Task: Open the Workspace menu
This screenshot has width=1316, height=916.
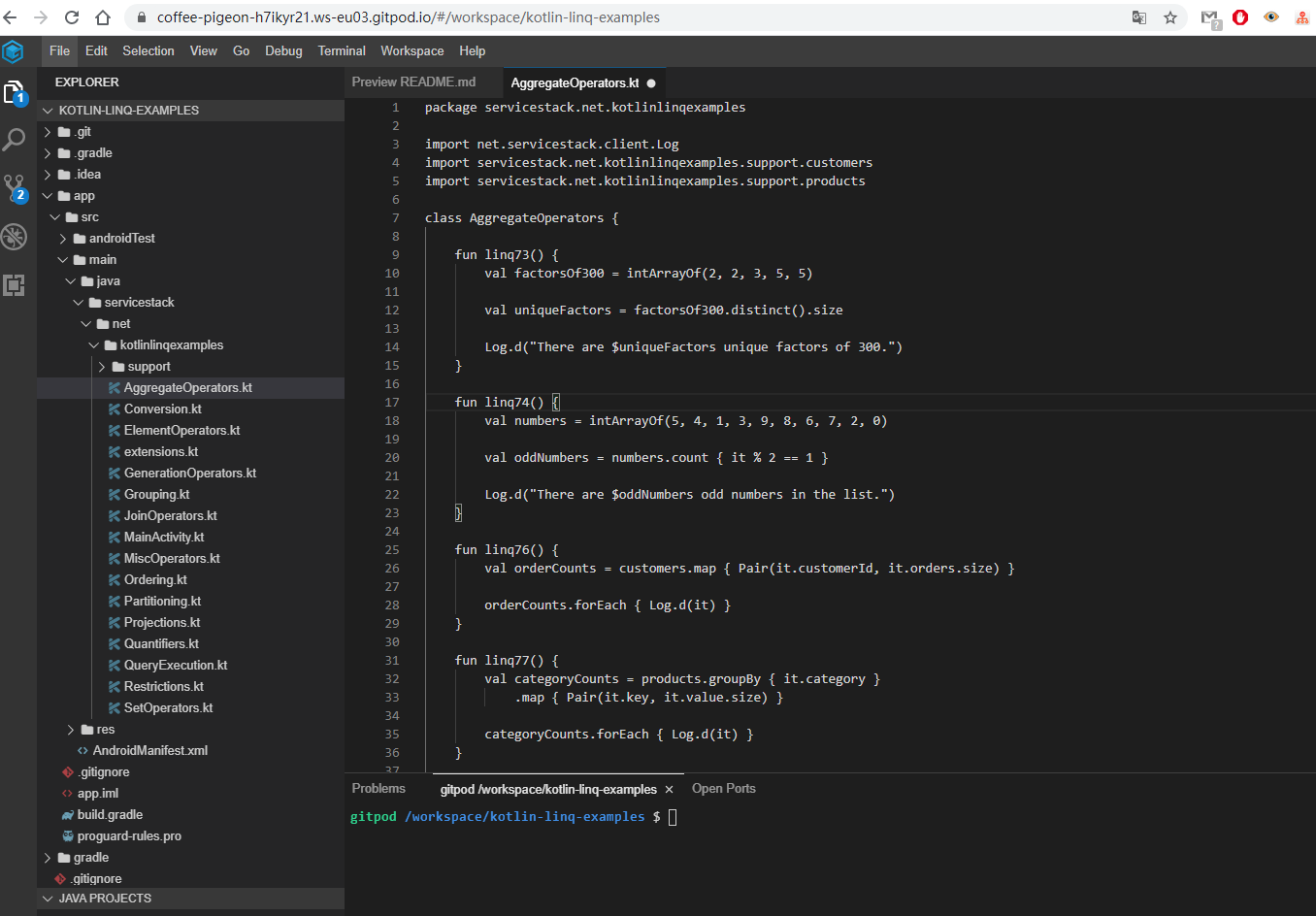Action: (412, 51)
